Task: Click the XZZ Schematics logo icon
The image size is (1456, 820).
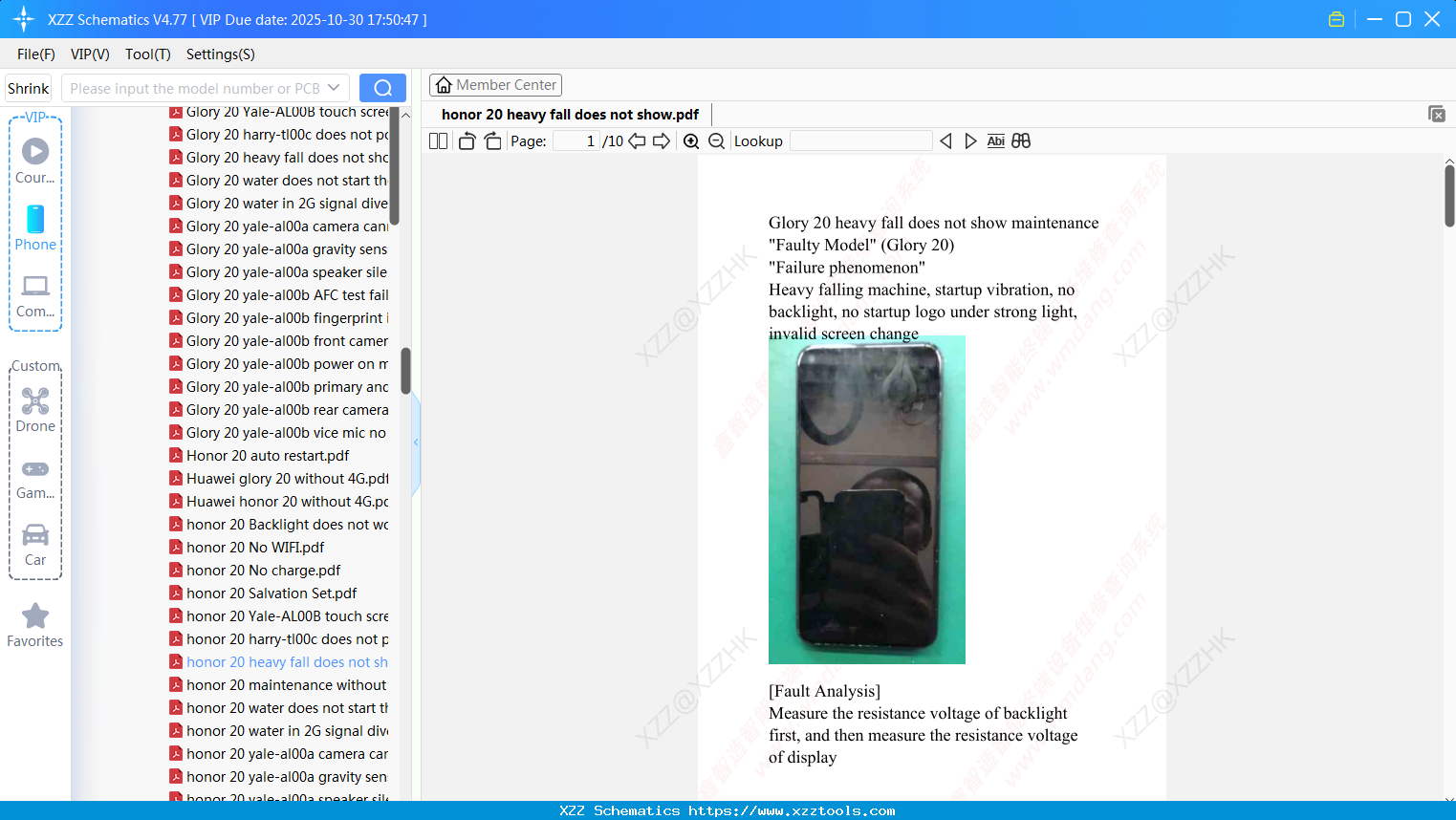Action: click(24, 19)
